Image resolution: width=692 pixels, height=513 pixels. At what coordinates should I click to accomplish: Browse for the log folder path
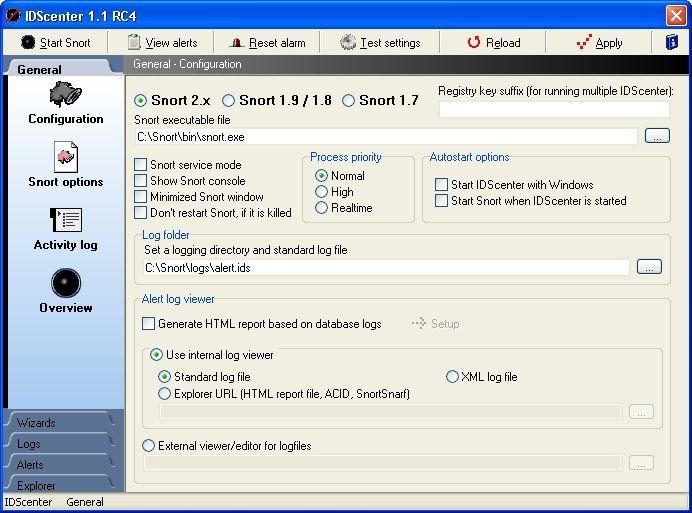click(649, 267)
